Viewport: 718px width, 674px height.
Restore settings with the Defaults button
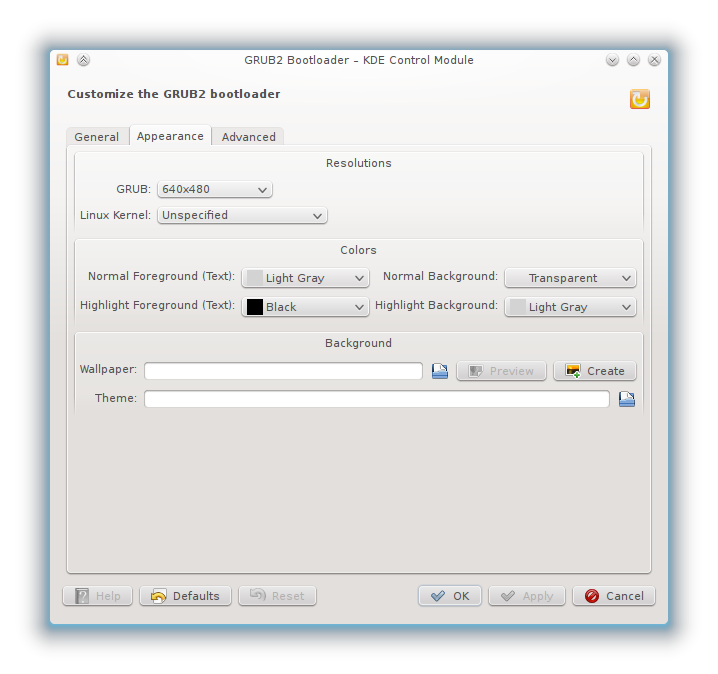185,596
